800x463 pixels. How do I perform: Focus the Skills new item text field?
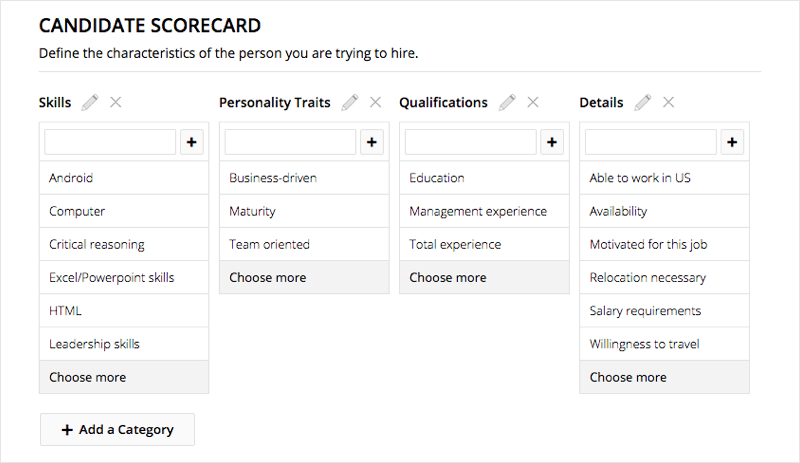coord(110,142)
